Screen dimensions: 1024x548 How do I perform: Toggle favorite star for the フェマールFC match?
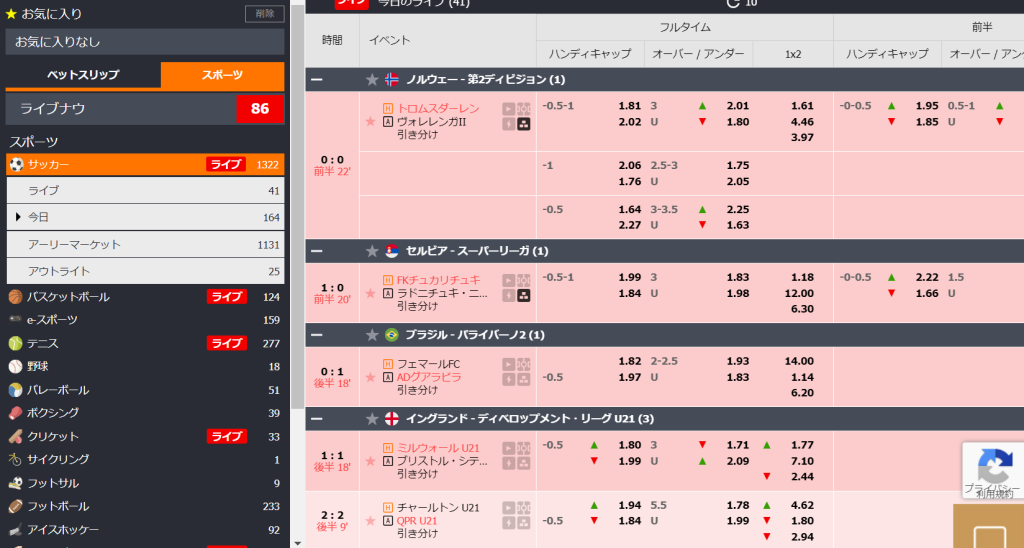(370, 377)
